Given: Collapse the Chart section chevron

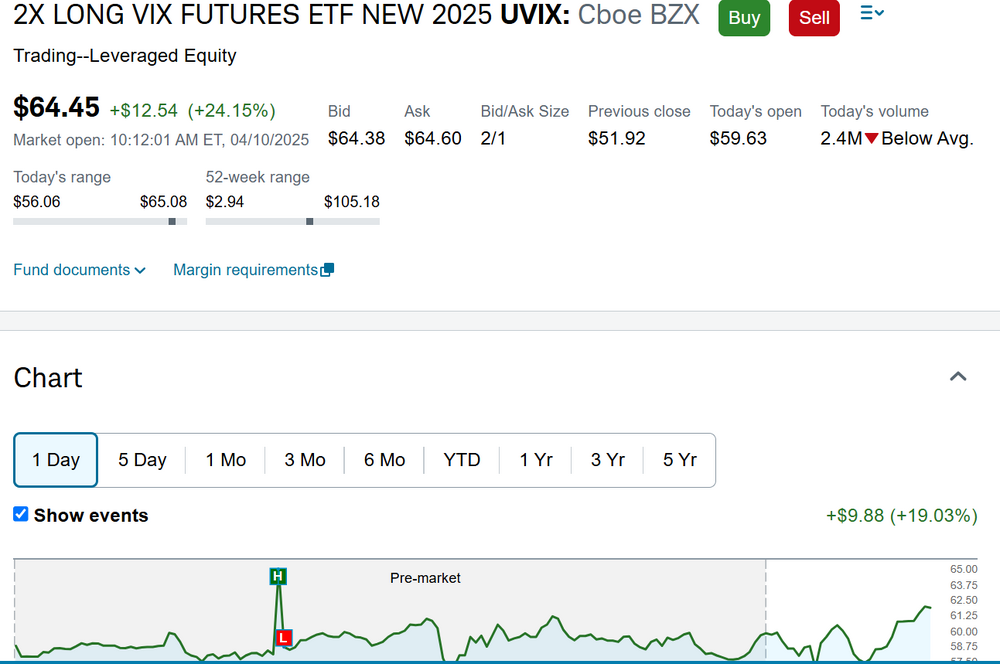Looking at the screenshot, I should [x=958, y=377].
